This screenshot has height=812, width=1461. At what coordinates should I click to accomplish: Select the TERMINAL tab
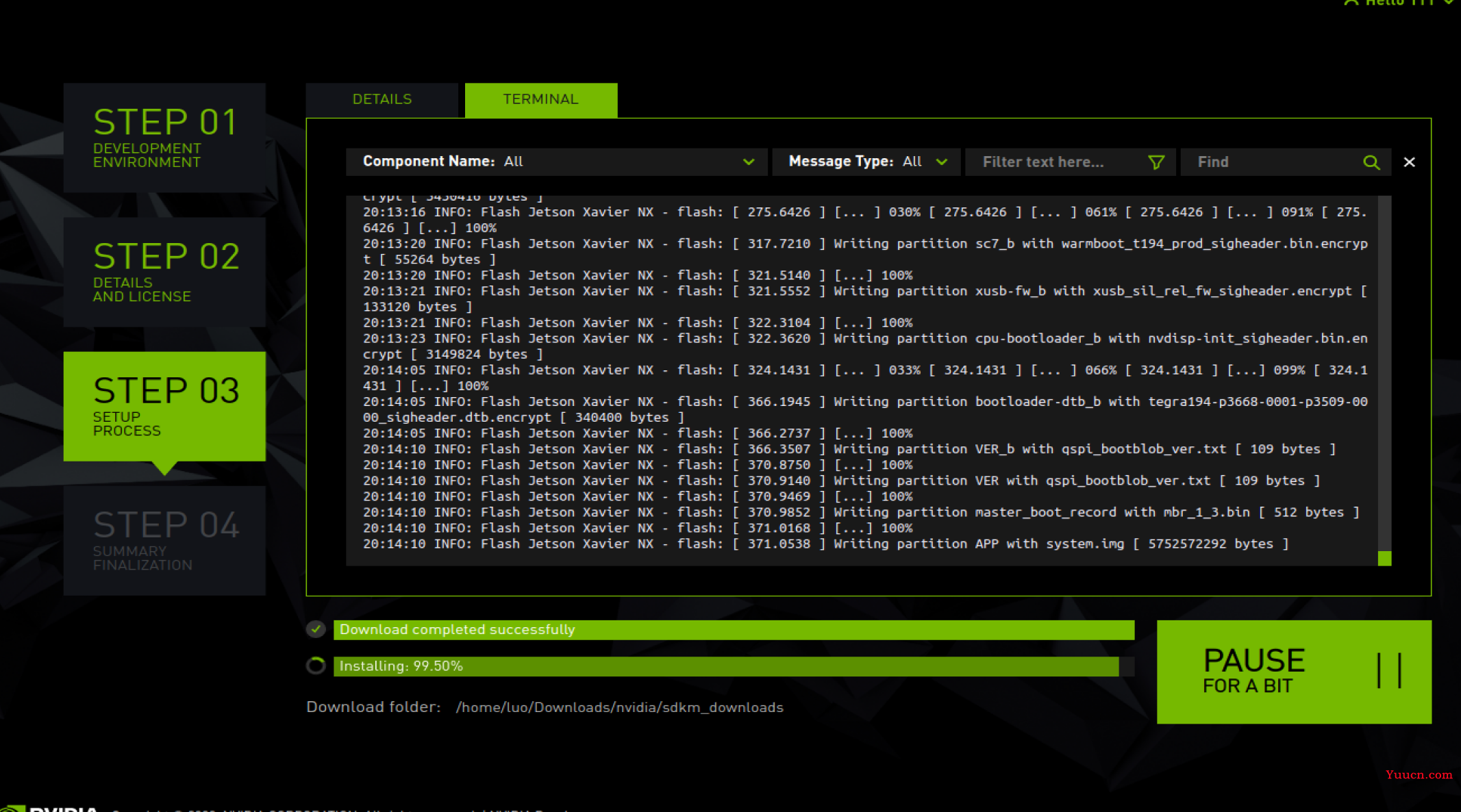[541, 100]
